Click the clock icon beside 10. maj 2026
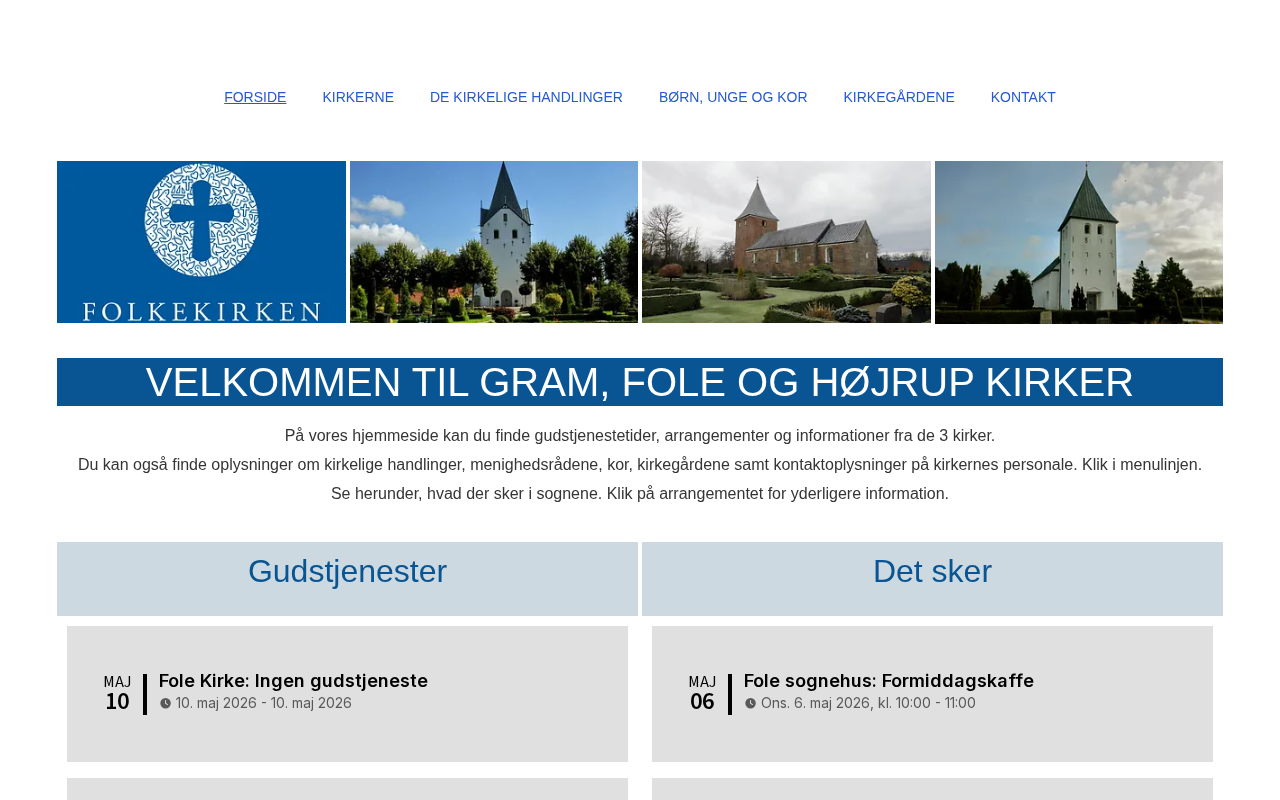The image size is (1280, 800). pos(166,704)
